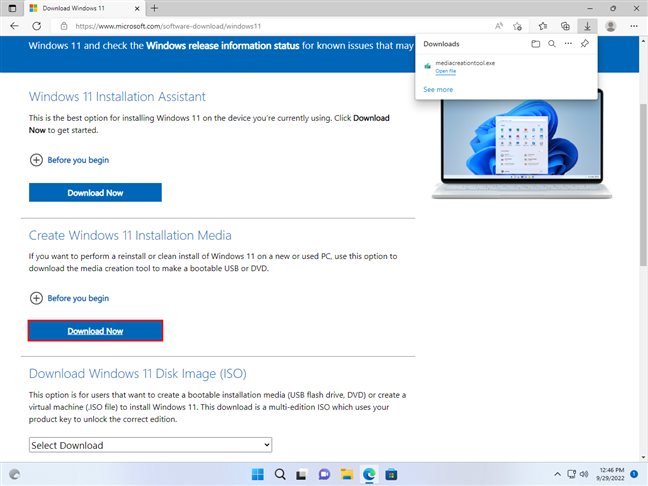Open Task View on the taskbar

click(x=302, y=474)
